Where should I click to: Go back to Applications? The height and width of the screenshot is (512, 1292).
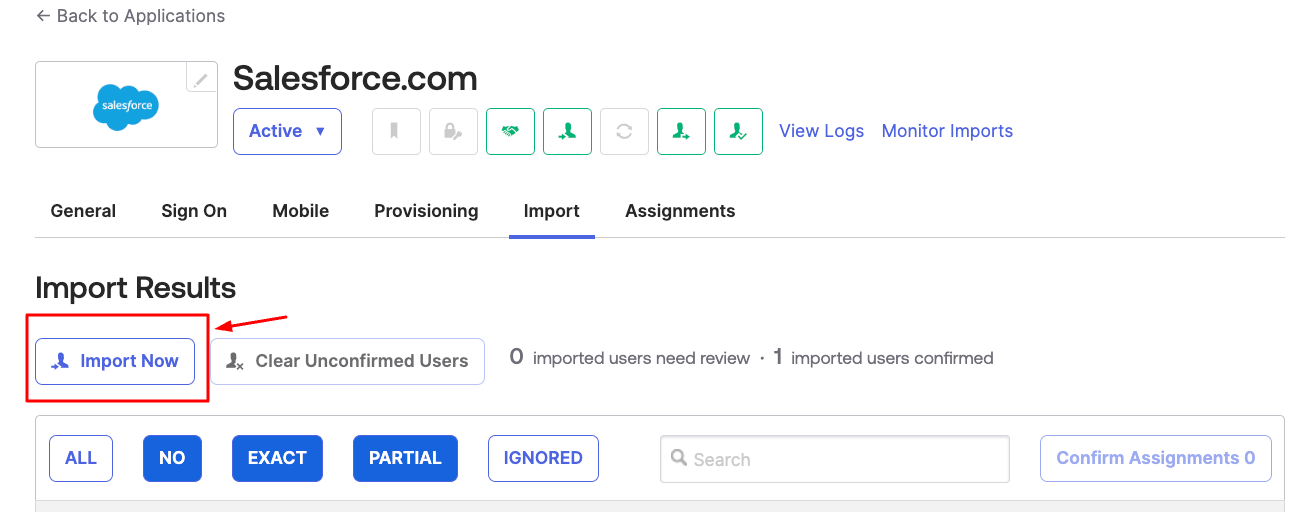tap(130, 16)
